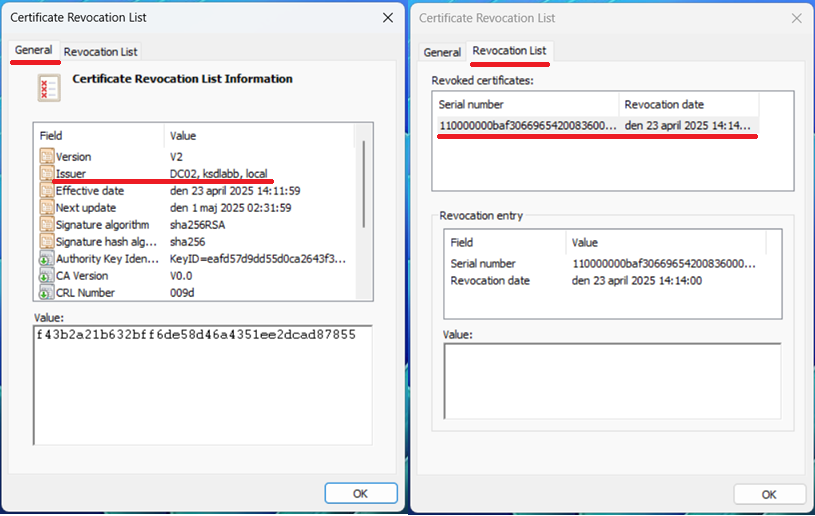Click OK in the left dialog
This screenshot has width=815, height=516.
361,493
